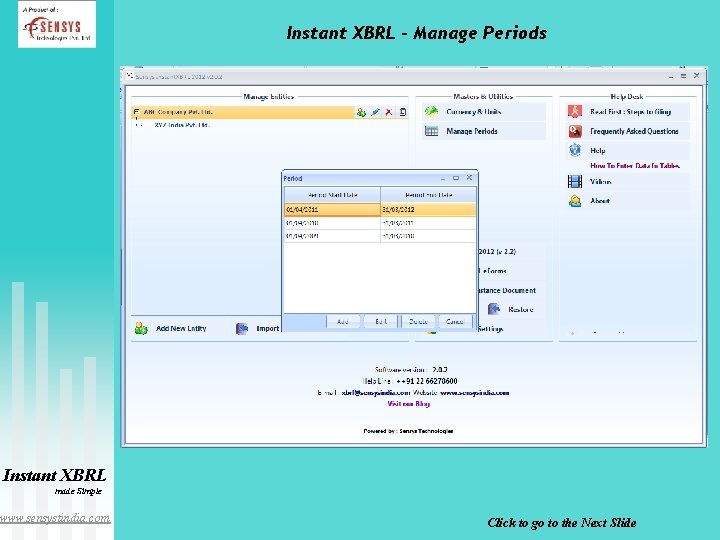720x540 pixels.
Task: Click the Sensys website link
Action: click(474, 393)
